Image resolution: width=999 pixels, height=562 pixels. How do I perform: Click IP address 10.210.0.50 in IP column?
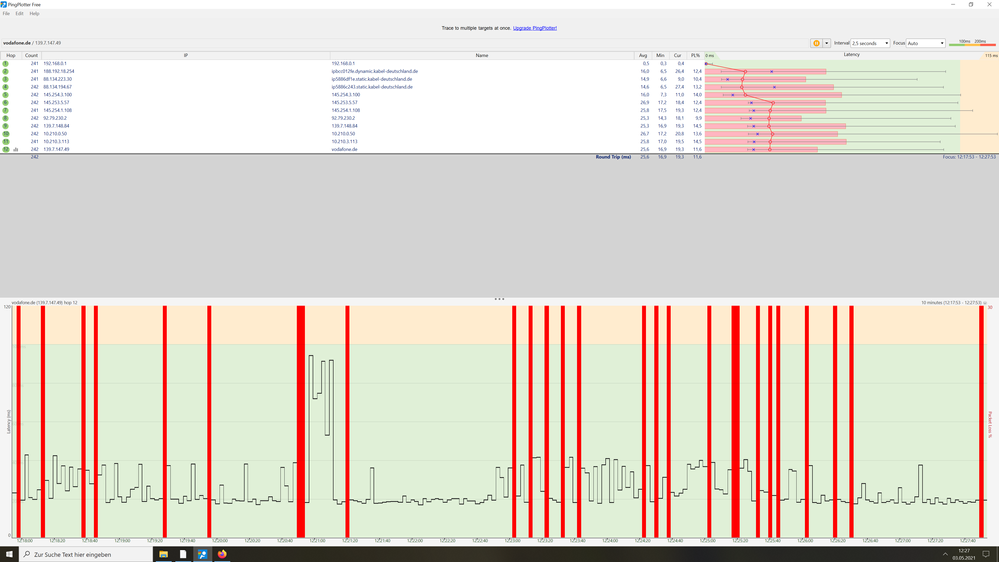point(55,134)
